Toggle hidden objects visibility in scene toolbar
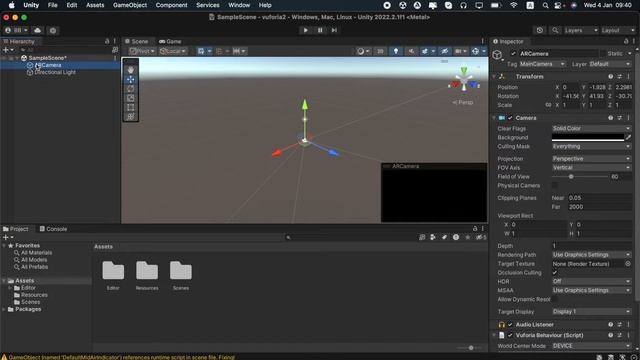This screenshot has width=640, height=360. (x=444, y=51)
